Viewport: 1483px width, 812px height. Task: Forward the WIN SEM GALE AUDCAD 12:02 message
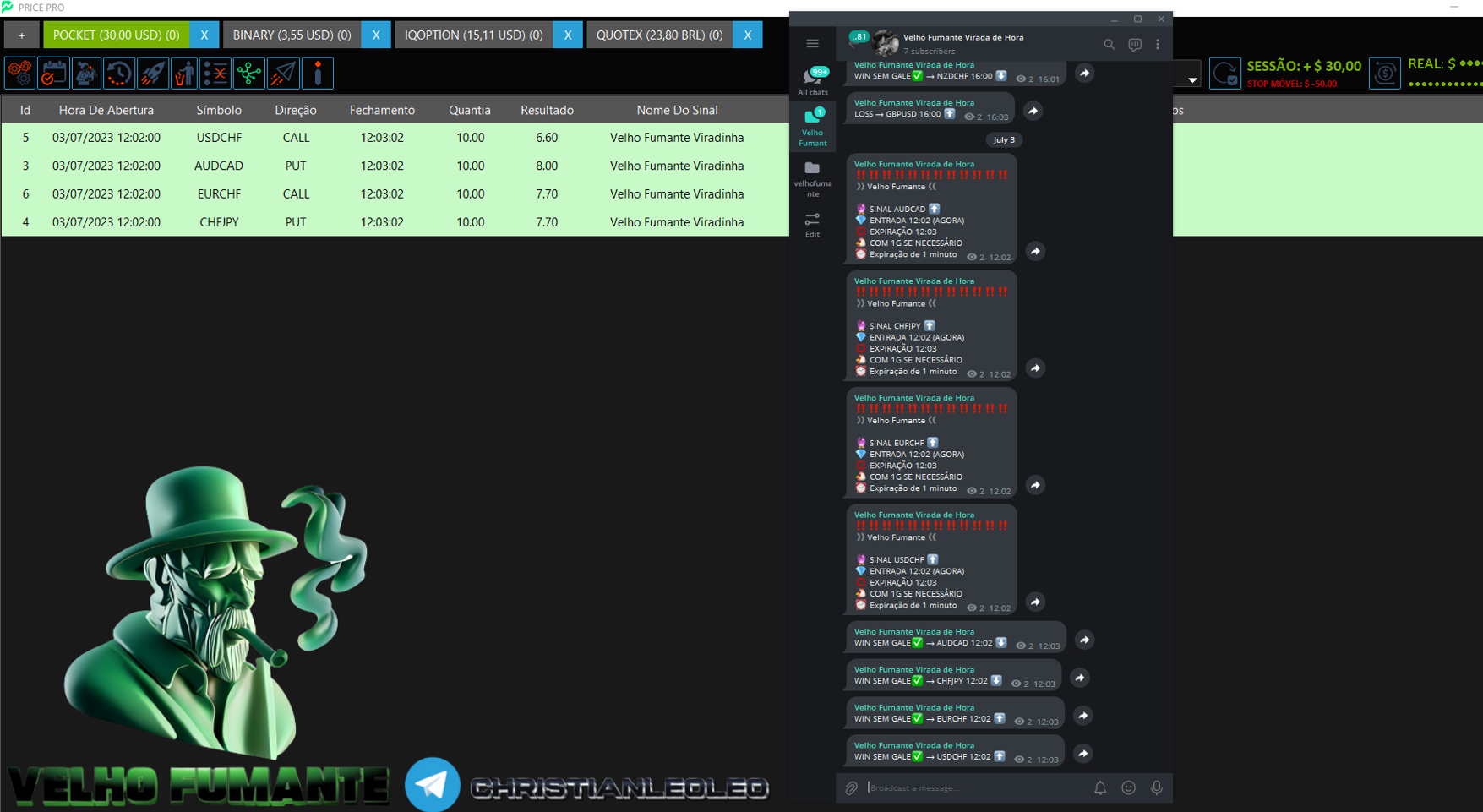1084,640
